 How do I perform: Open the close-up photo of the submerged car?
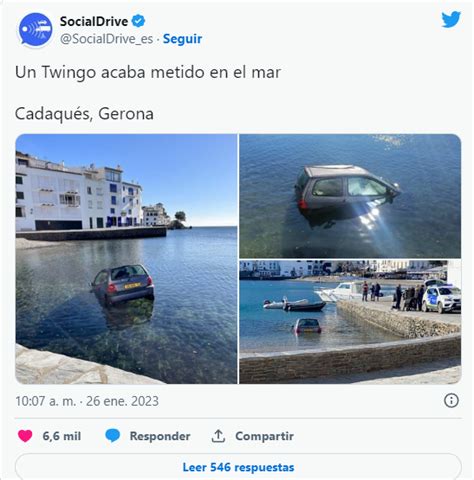click(x=350, y=196)
